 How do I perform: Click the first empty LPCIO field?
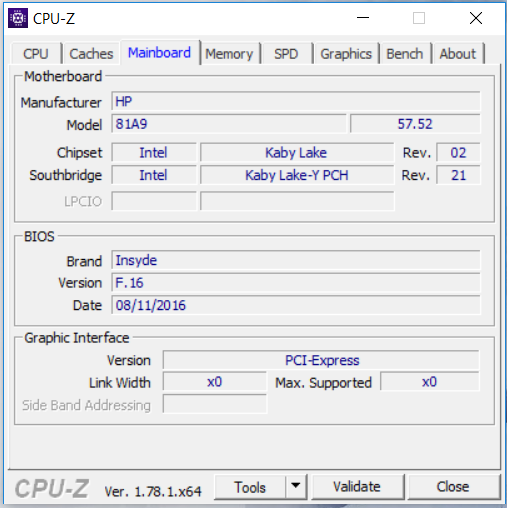[x=154, y=201]
